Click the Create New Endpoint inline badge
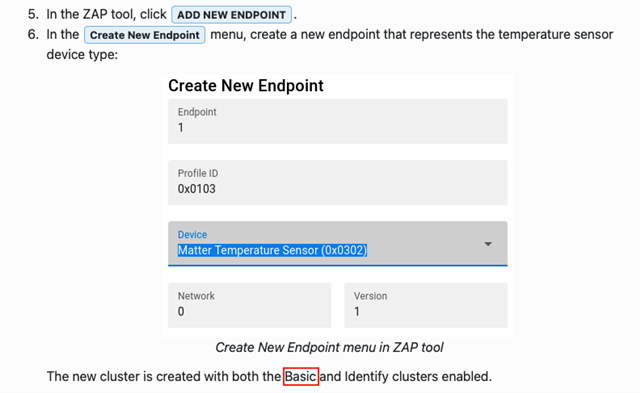Screen dimensions: 640x393 coord(144,35)
